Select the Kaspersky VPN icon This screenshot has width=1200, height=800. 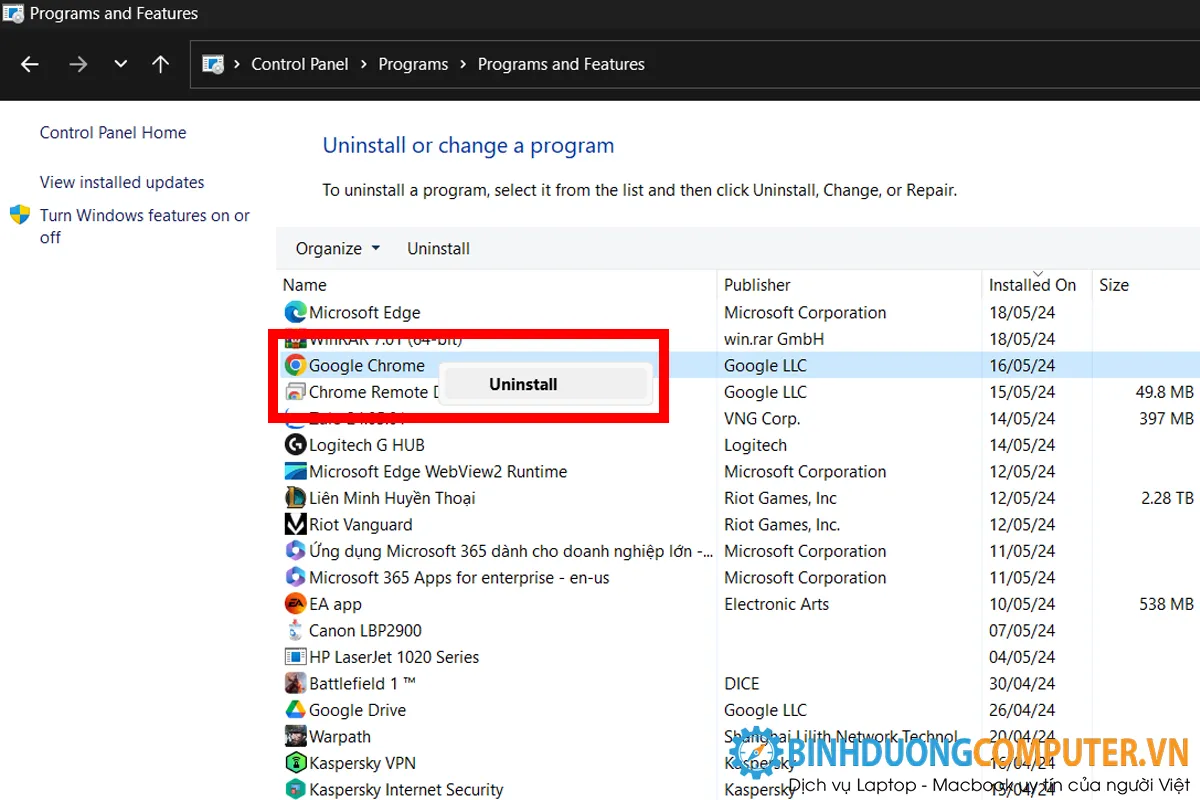pos(294,762)
